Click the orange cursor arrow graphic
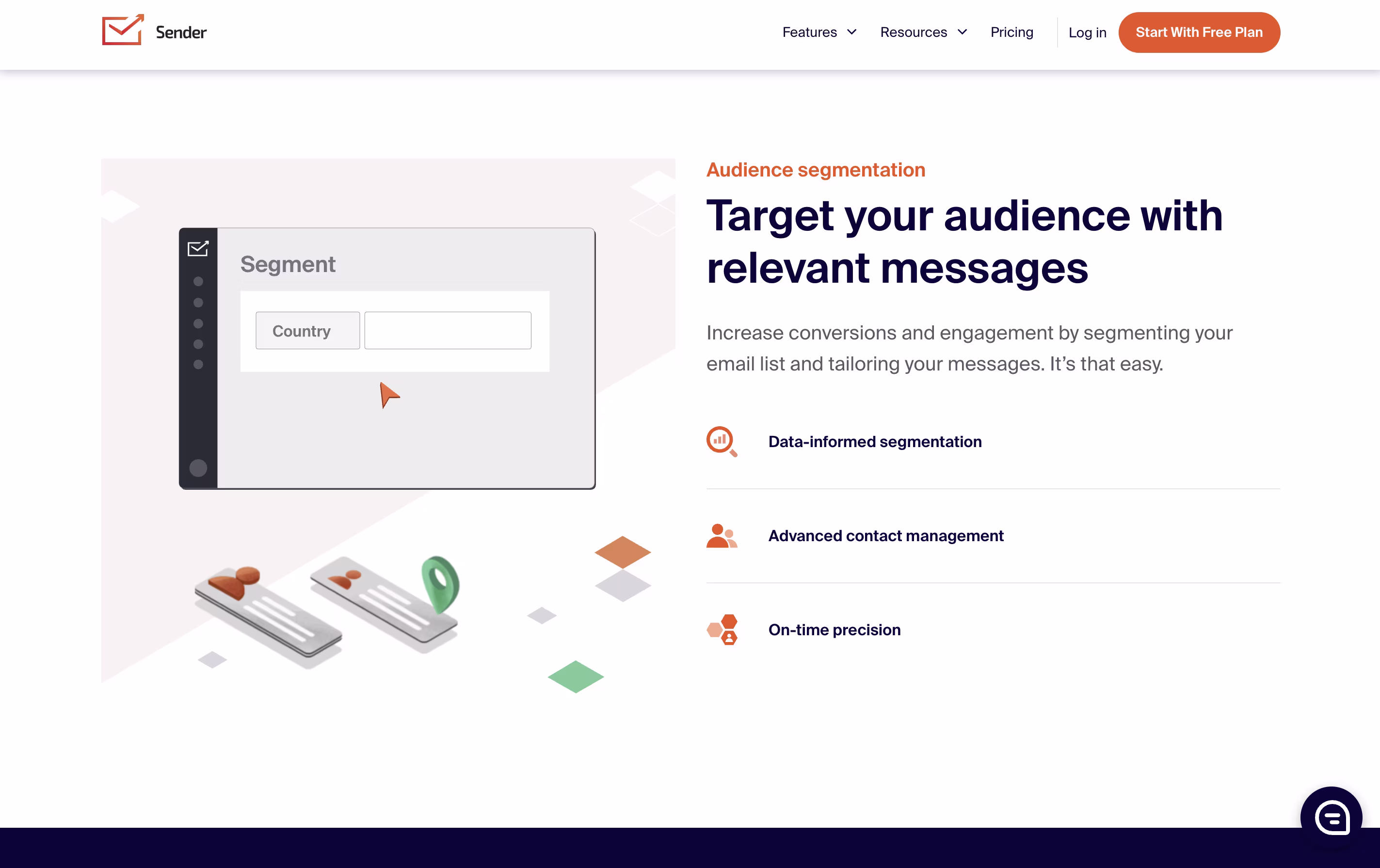This screenshot has height=868, width=1380. 388,395
